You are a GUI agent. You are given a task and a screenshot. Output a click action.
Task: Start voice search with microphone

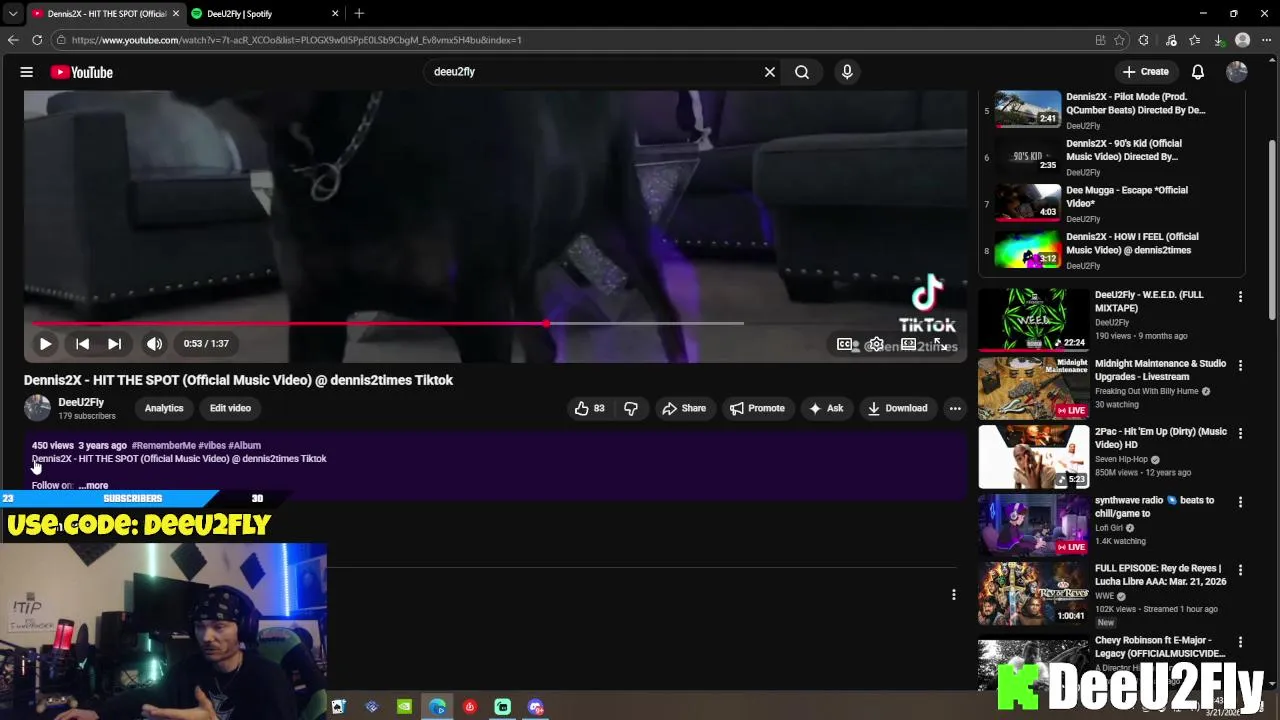point(847,72)
